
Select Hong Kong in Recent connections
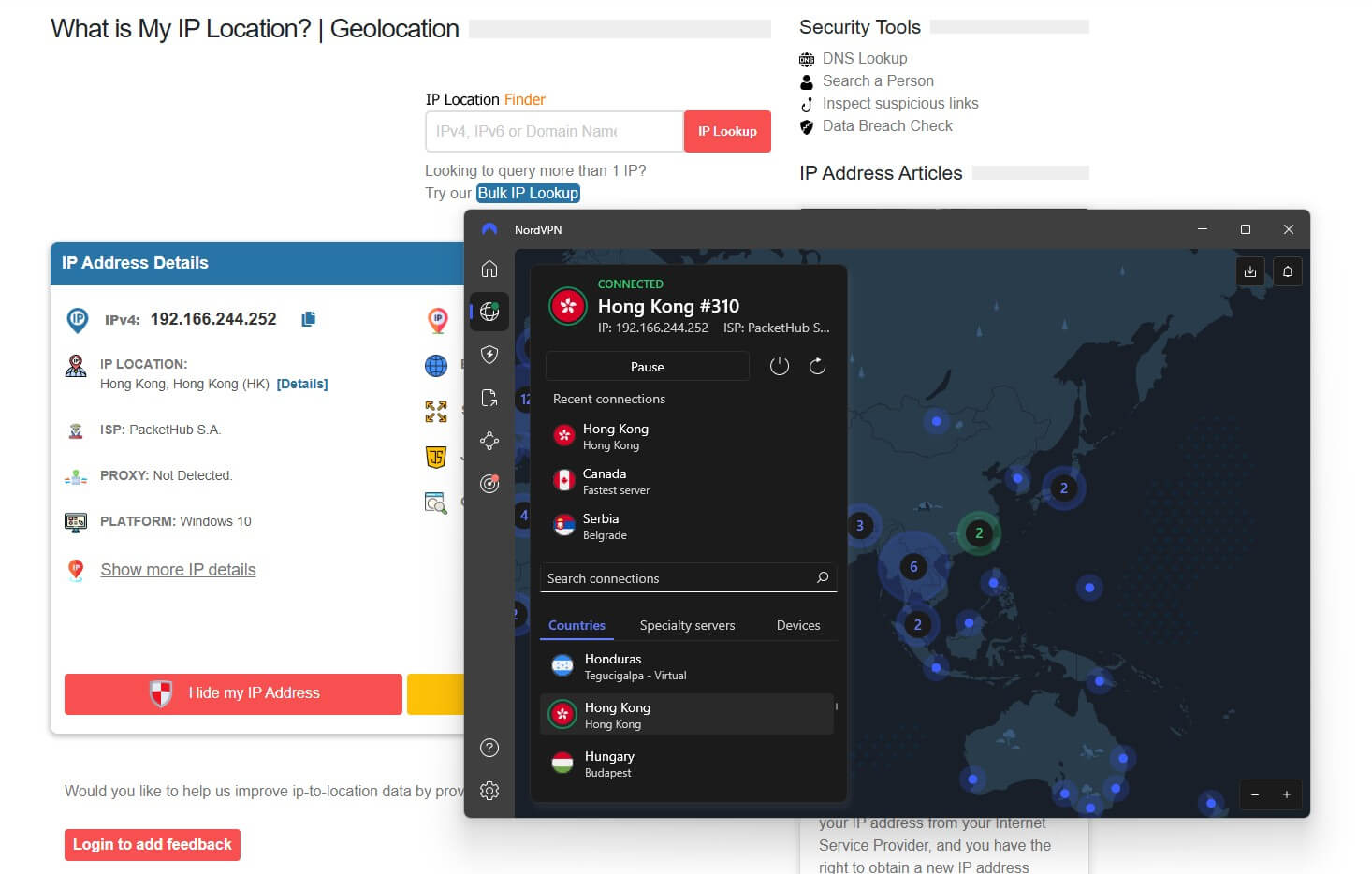pyautogui.click(x=688, y=435)
